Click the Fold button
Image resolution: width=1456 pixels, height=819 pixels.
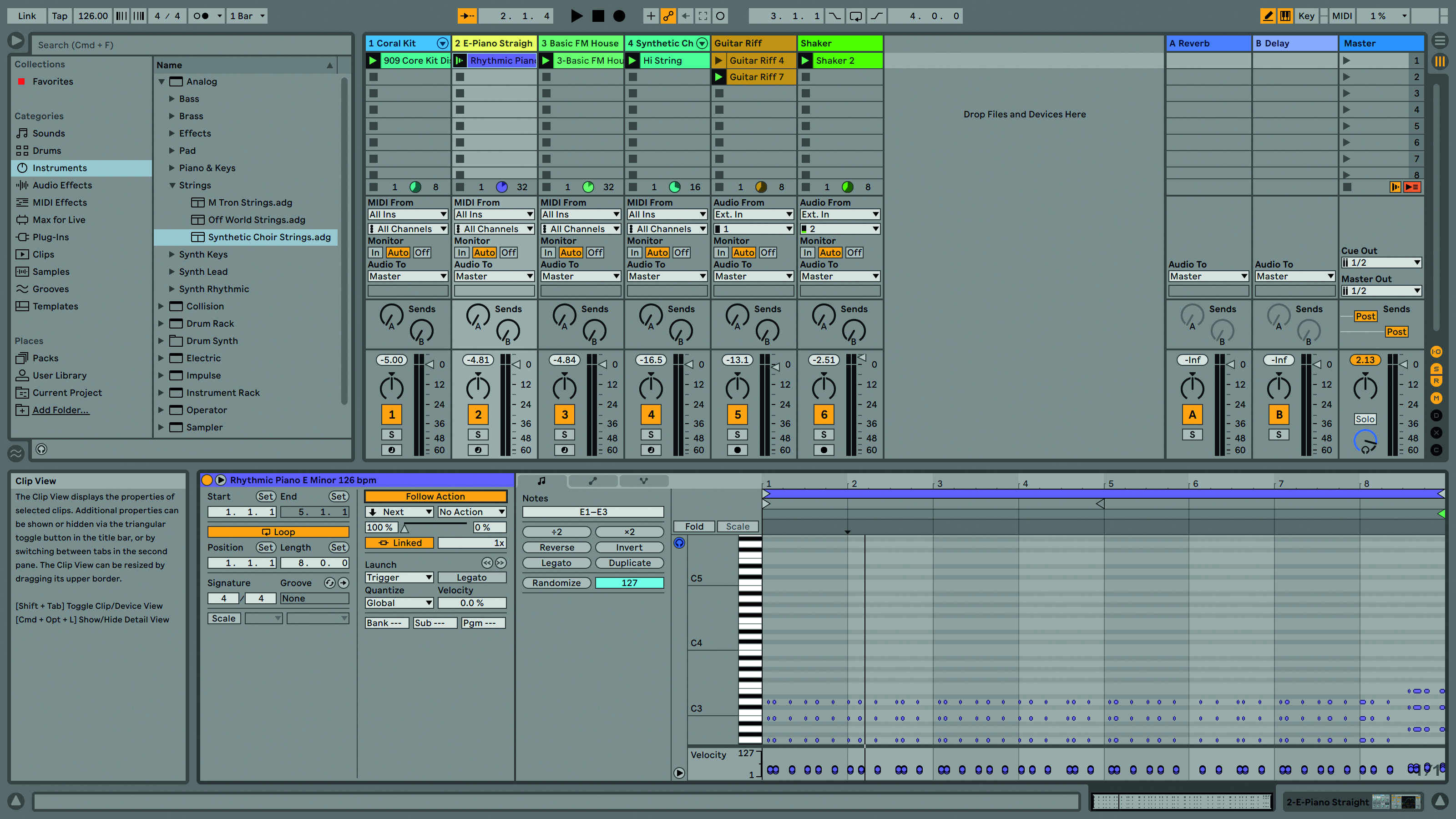point(694,526)
